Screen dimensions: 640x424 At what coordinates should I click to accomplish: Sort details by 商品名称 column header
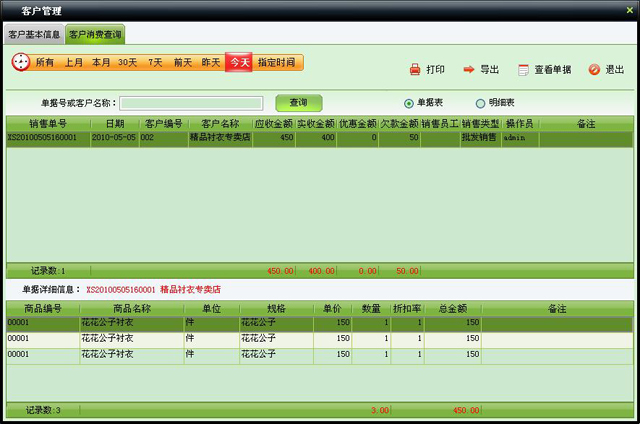pos(131,309)
